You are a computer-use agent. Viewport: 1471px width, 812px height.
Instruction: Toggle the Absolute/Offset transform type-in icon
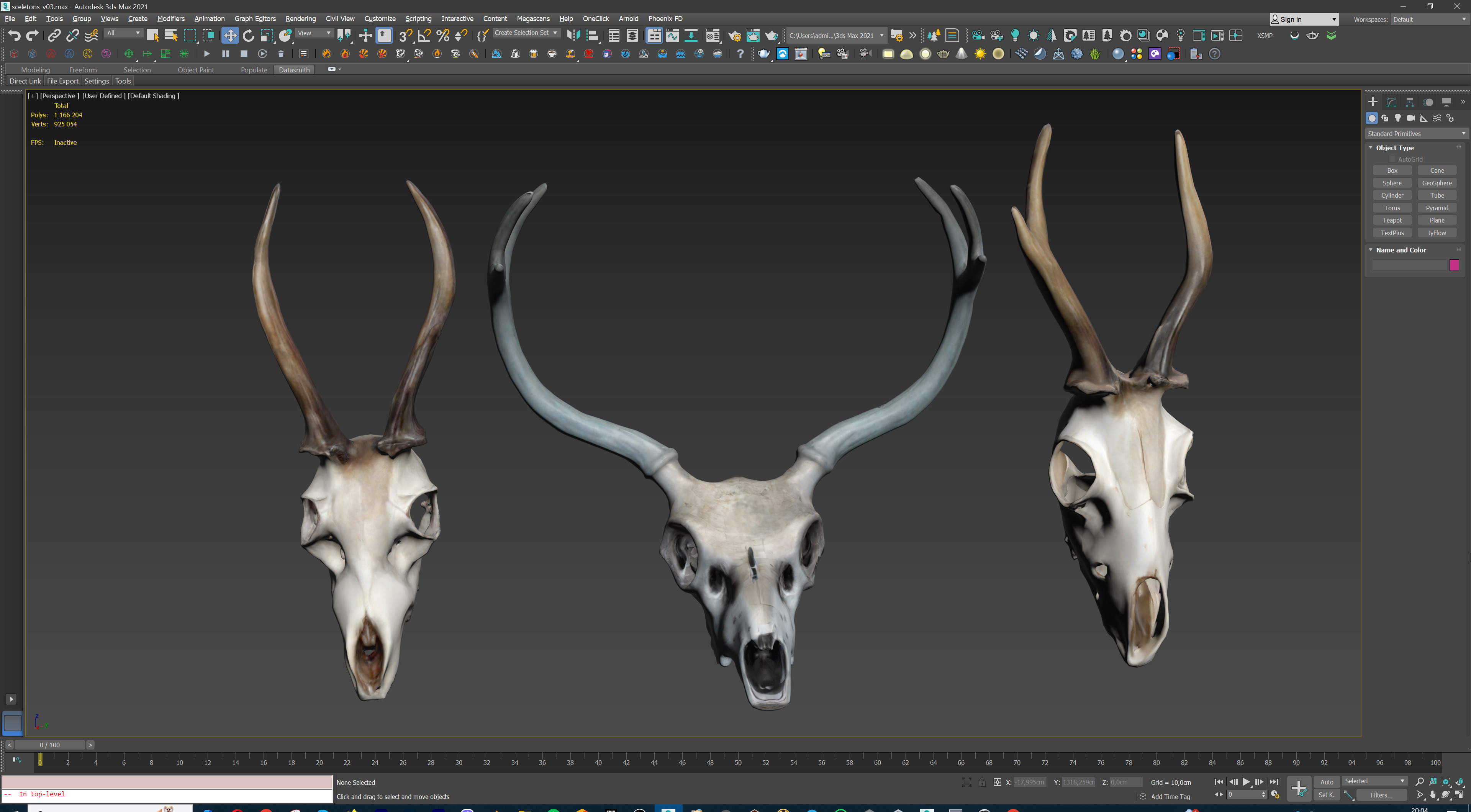click(997, 782)
